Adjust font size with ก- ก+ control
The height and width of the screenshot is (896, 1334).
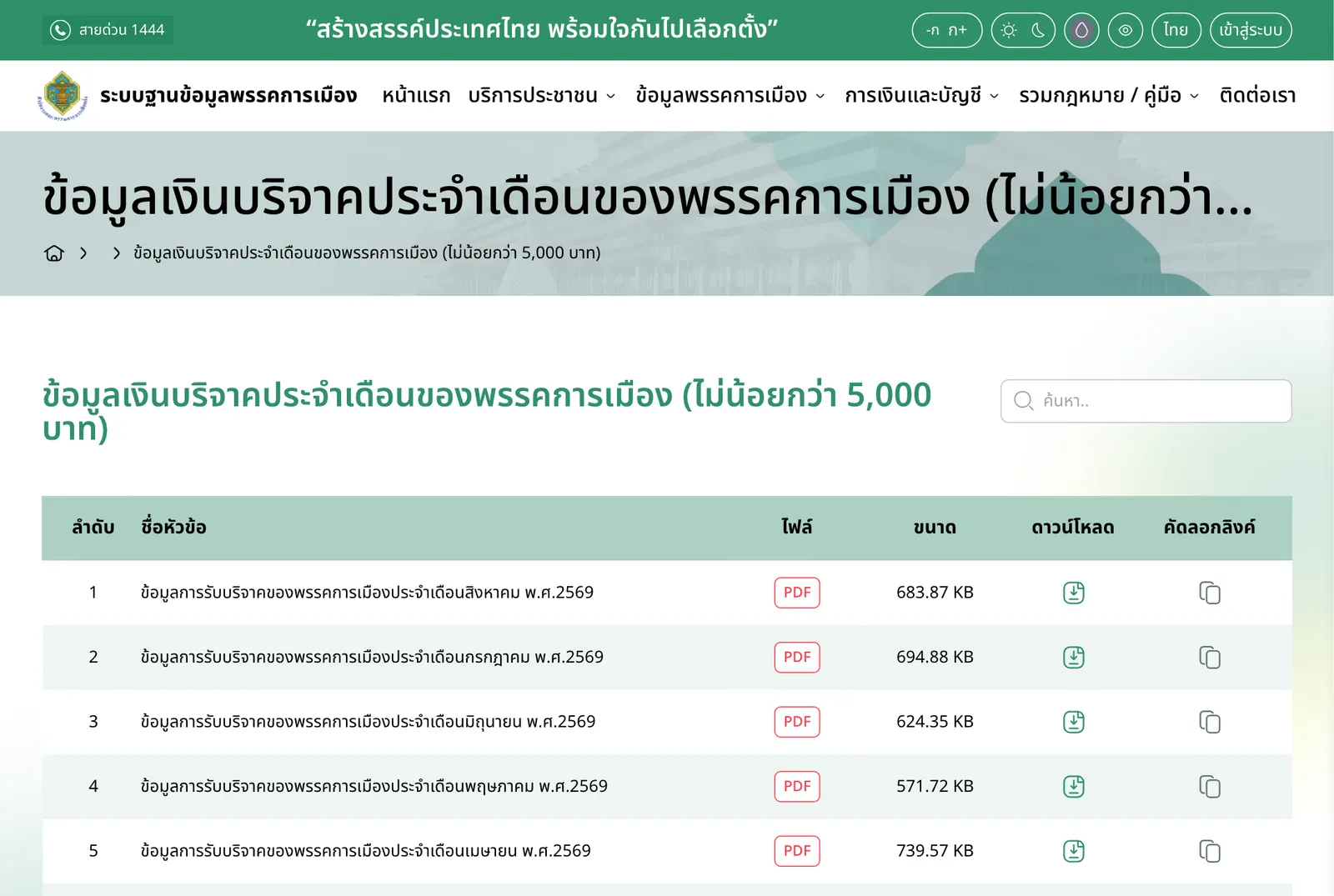click(947, 30)
